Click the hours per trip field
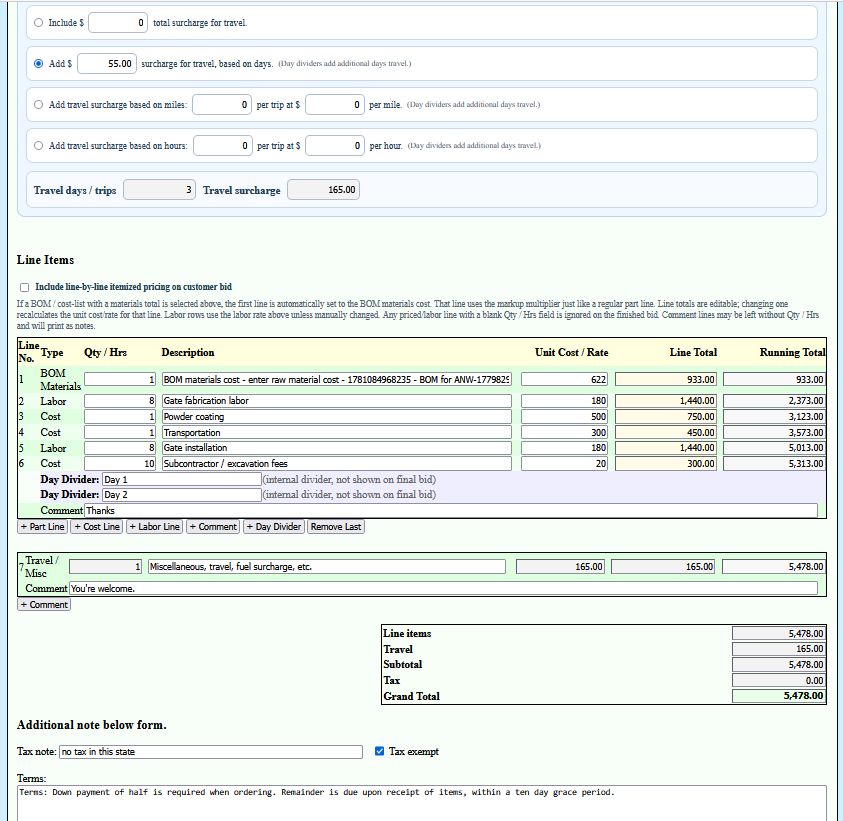The width and height of the screenshot is (843, 821). click(x=223, y=145)
